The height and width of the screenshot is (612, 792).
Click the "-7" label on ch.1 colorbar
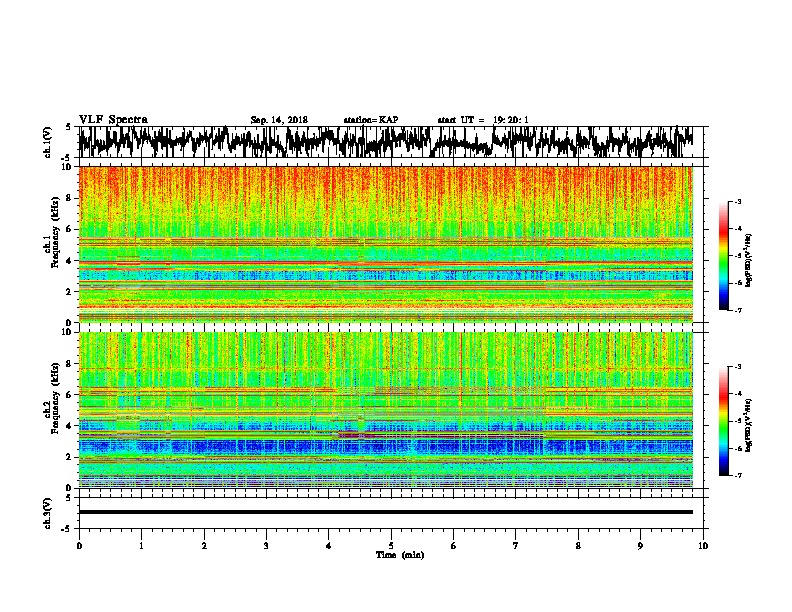(737, 310)
